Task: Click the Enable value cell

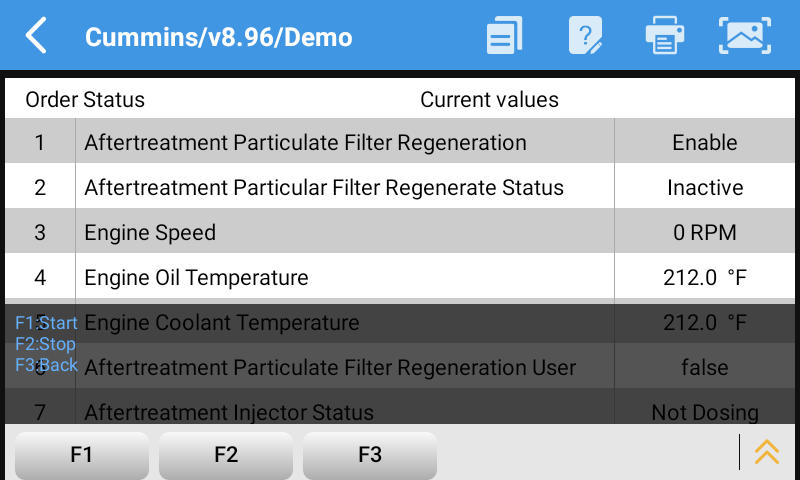Action: pyautogui.click(x=705, y=143)
